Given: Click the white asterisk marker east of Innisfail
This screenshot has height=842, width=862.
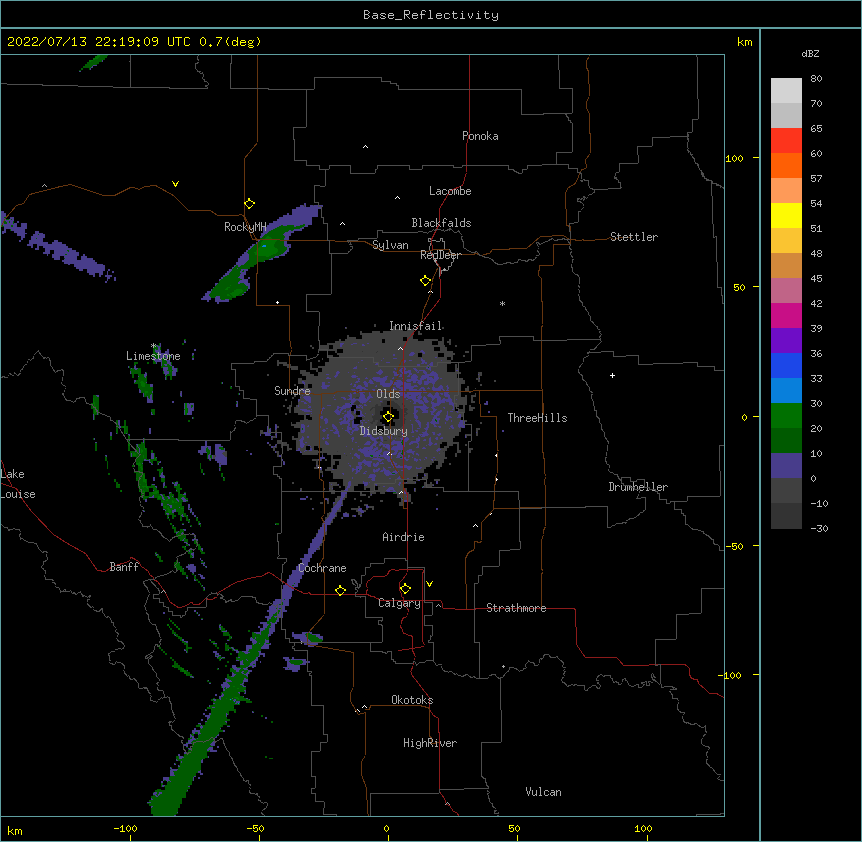Looking at the screenshot, I should pyautogui.click(x=502, y=303).
